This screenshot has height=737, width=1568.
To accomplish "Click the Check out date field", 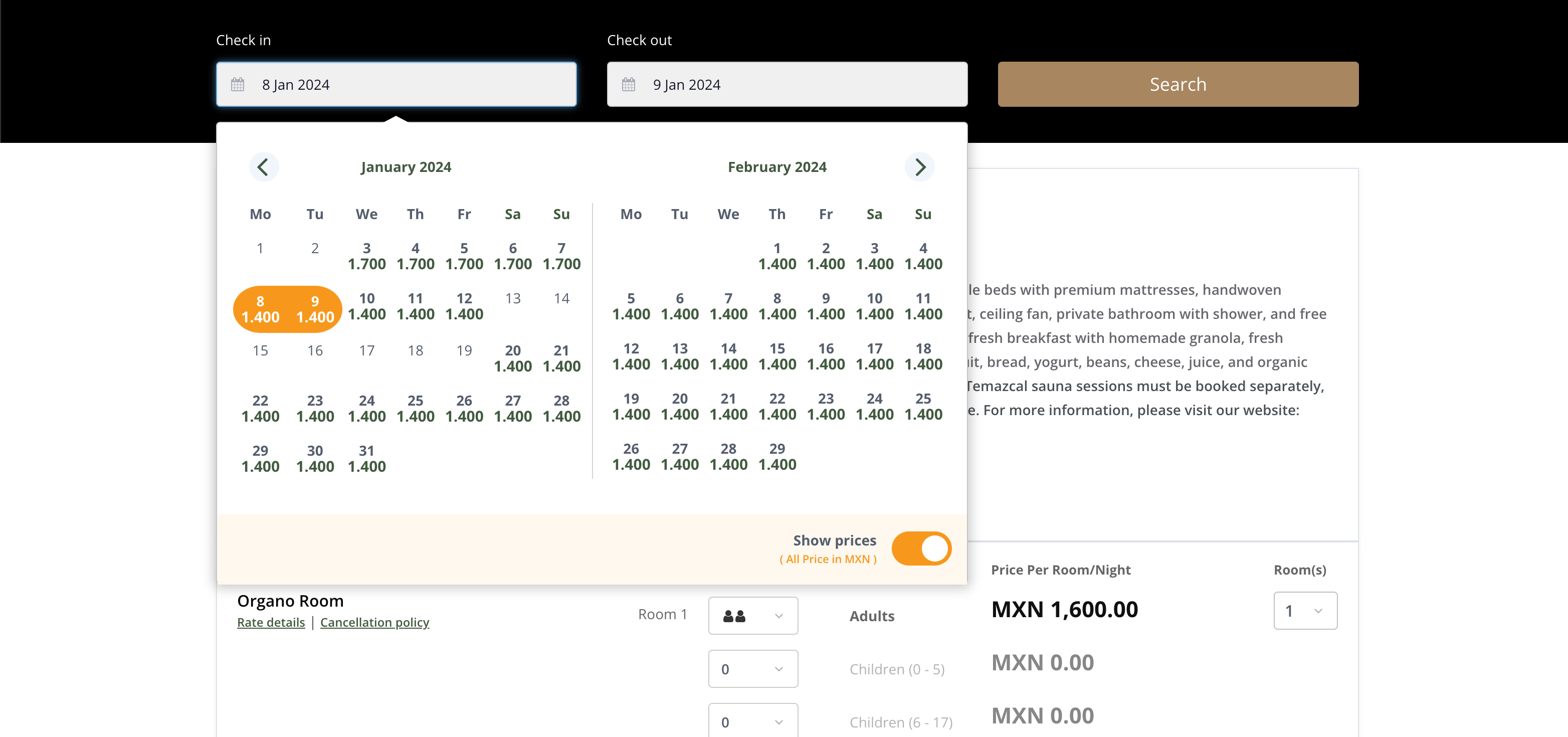I will [787, 85].
